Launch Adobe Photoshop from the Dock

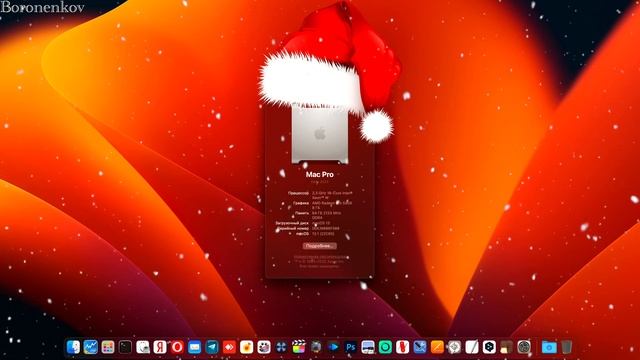[x=351, y=347]
